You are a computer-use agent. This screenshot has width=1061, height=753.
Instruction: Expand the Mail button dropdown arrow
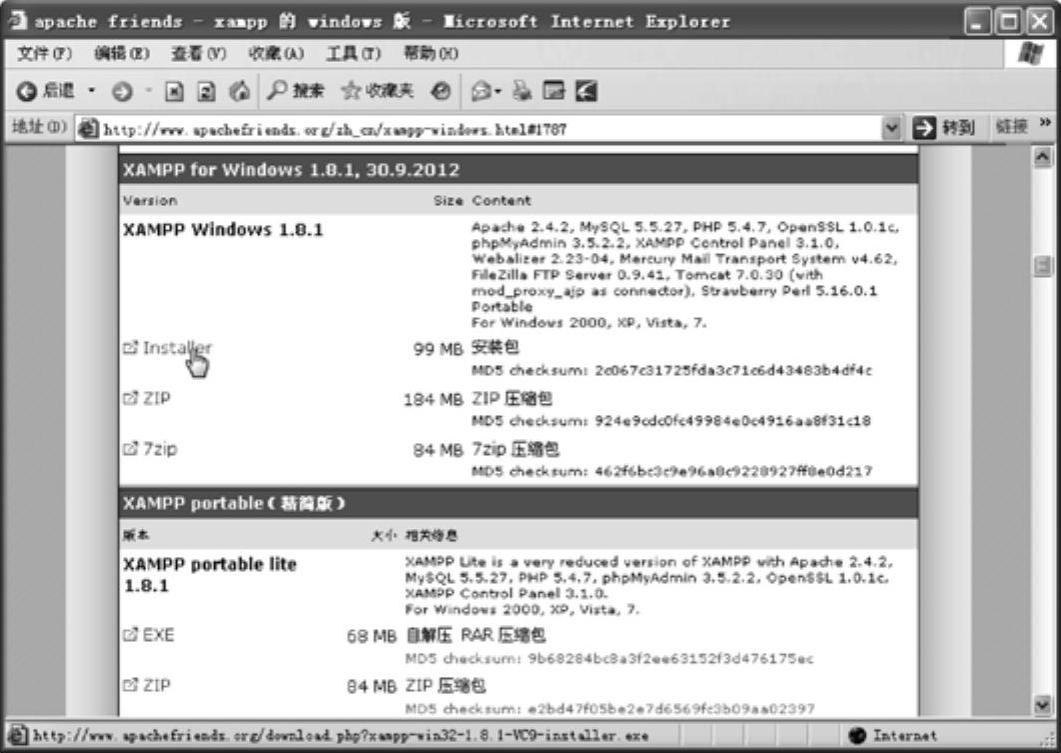(499, 91)
